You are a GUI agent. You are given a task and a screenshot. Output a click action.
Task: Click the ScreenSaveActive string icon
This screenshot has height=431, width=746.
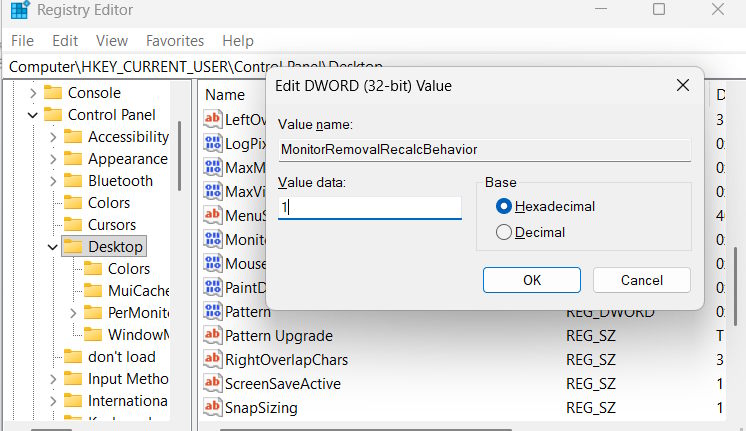[213, 383]
